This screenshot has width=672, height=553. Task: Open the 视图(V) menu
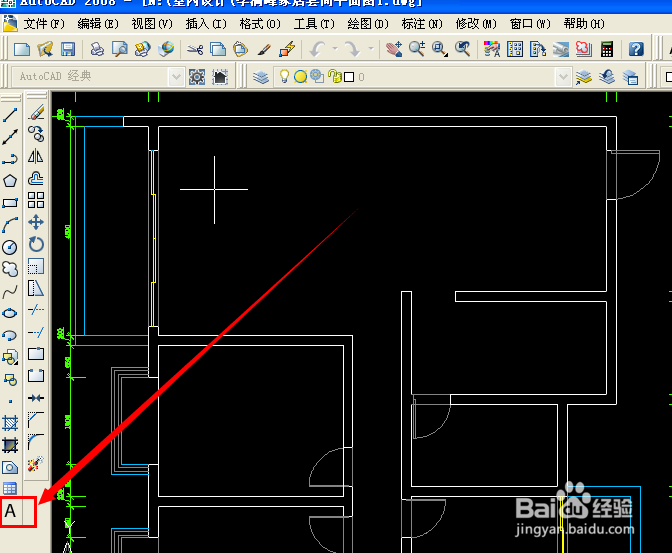pos(152,24)
